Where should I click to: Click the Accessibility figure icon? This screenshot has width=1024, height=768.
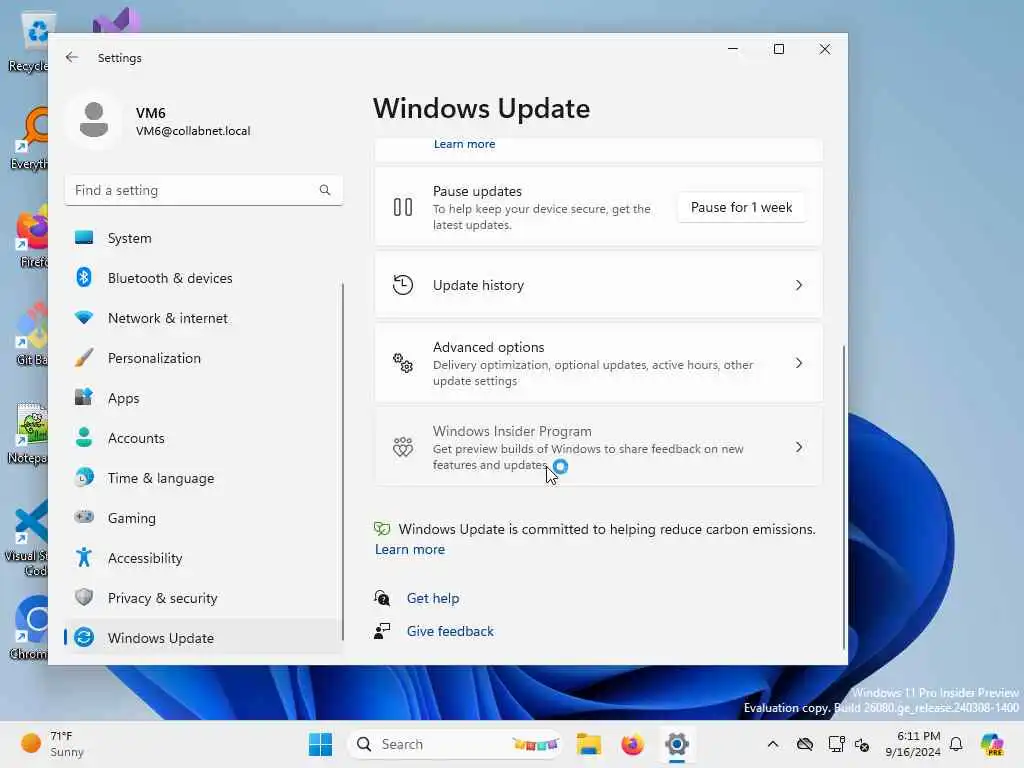(x=84, y=557)
